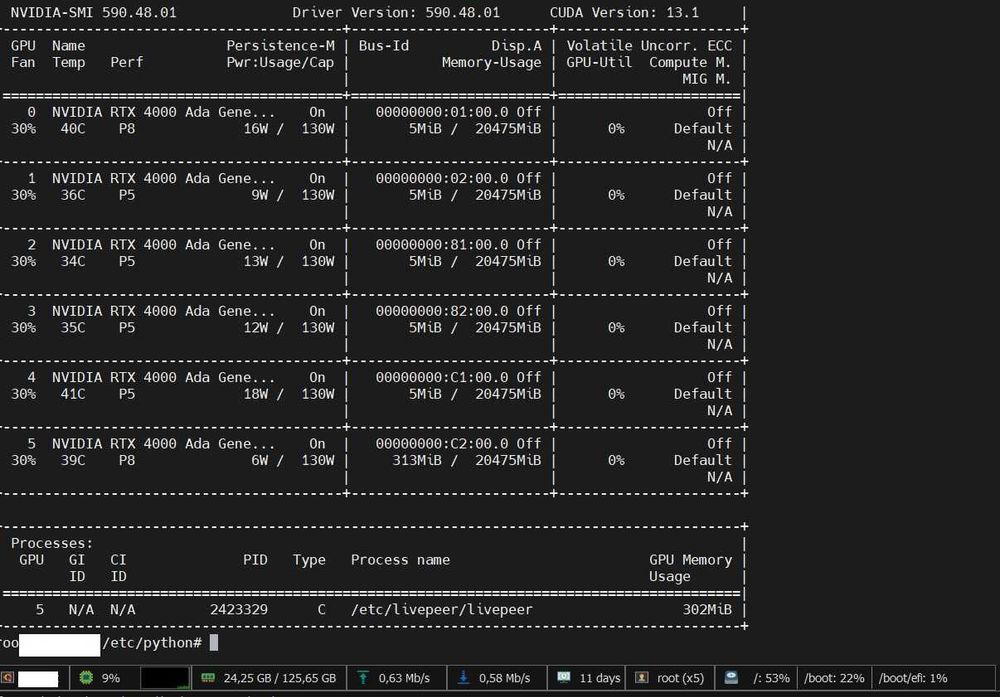
Task: Click the 35C temperature of GPU 3
Action: click(x=73, y=328)
